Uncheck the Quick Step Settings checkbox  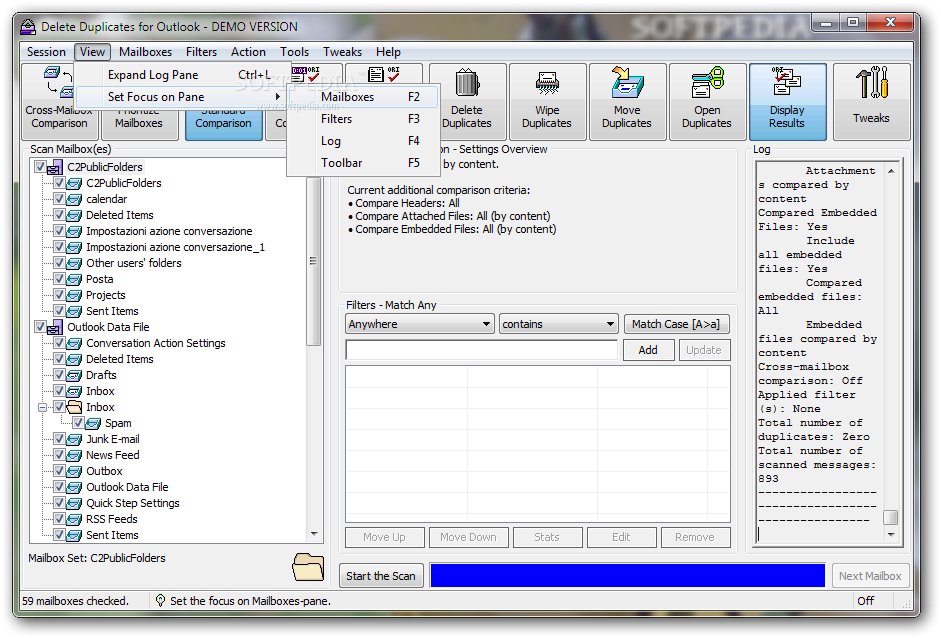coord(59,502)
